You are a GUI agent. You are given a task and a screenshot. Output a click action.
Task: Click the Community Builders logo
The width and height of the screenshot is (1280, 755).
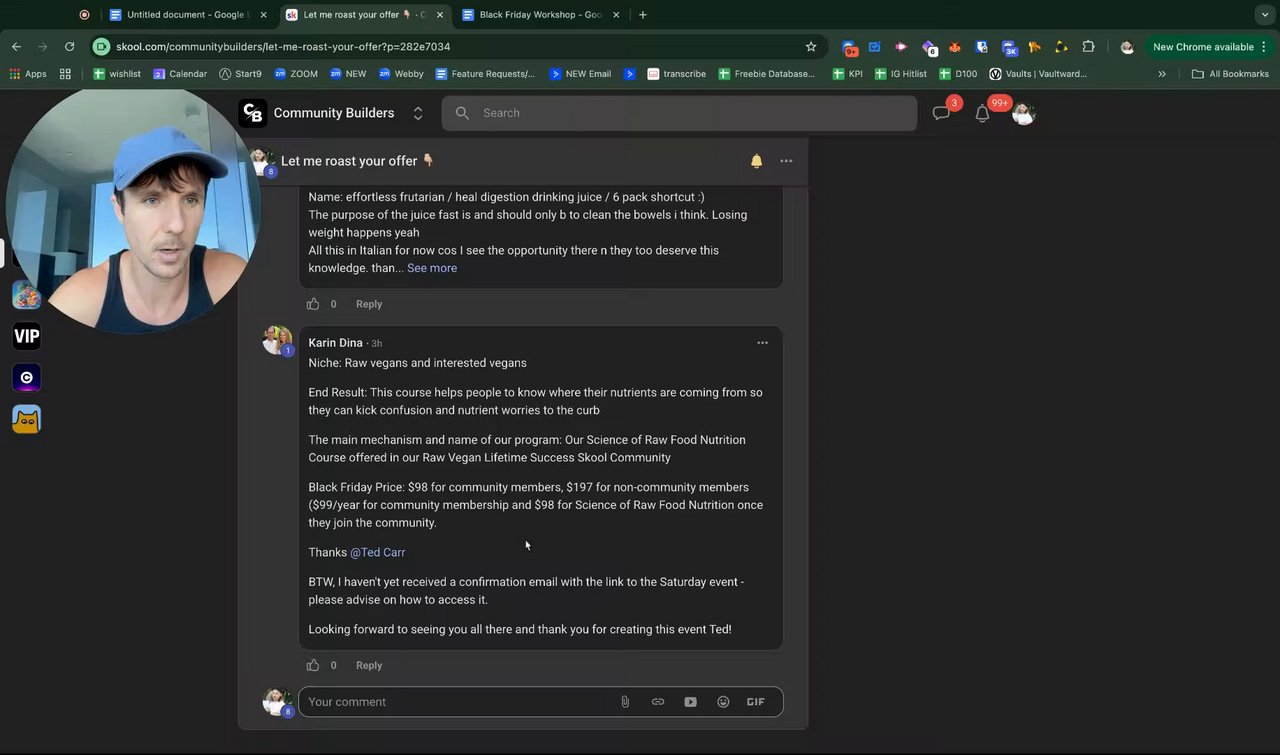click(253, 113)
